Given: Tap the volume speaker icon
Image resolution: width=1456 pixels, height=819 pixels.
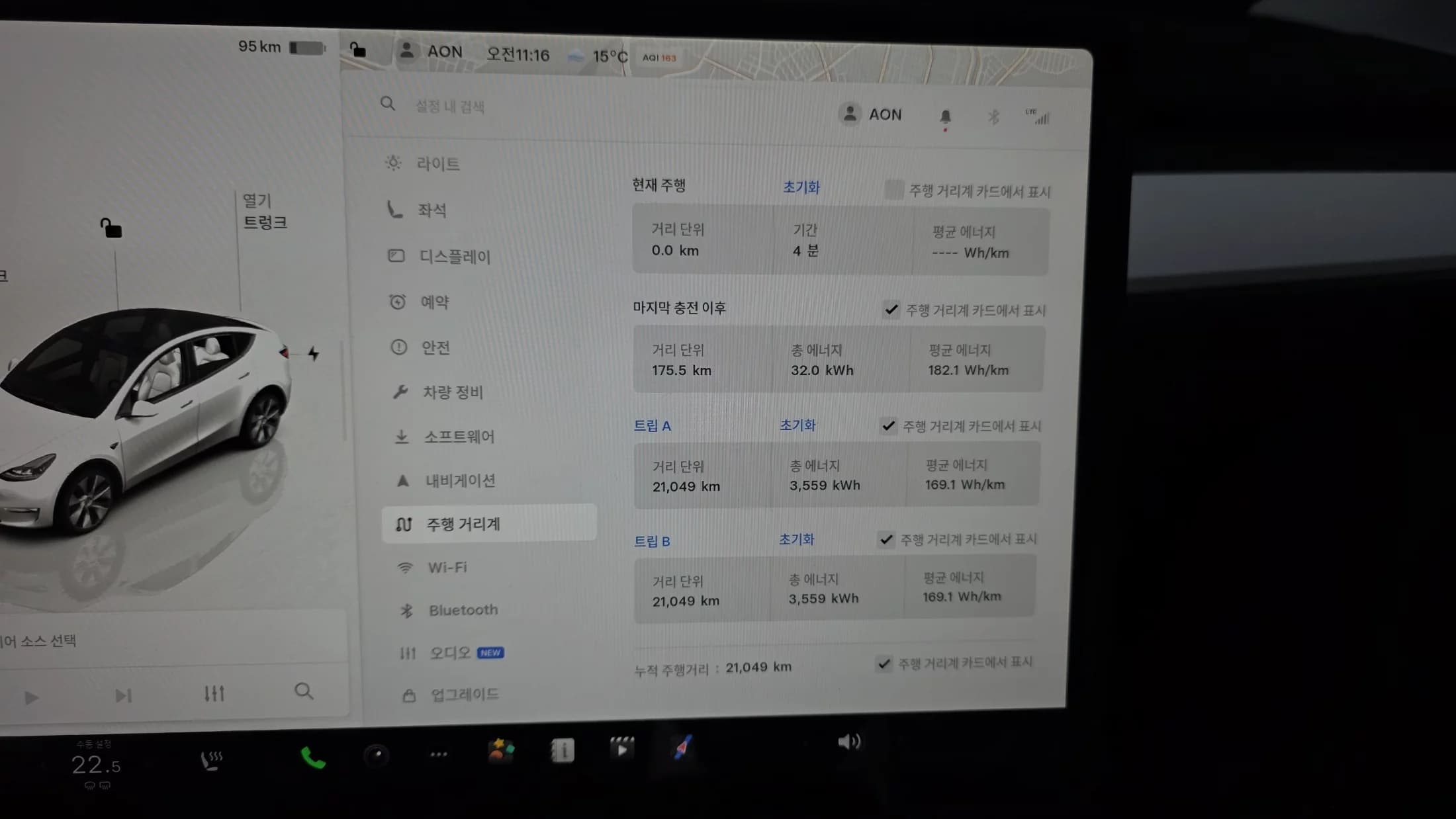Looking at the screenshot, I should pos(849,742).
